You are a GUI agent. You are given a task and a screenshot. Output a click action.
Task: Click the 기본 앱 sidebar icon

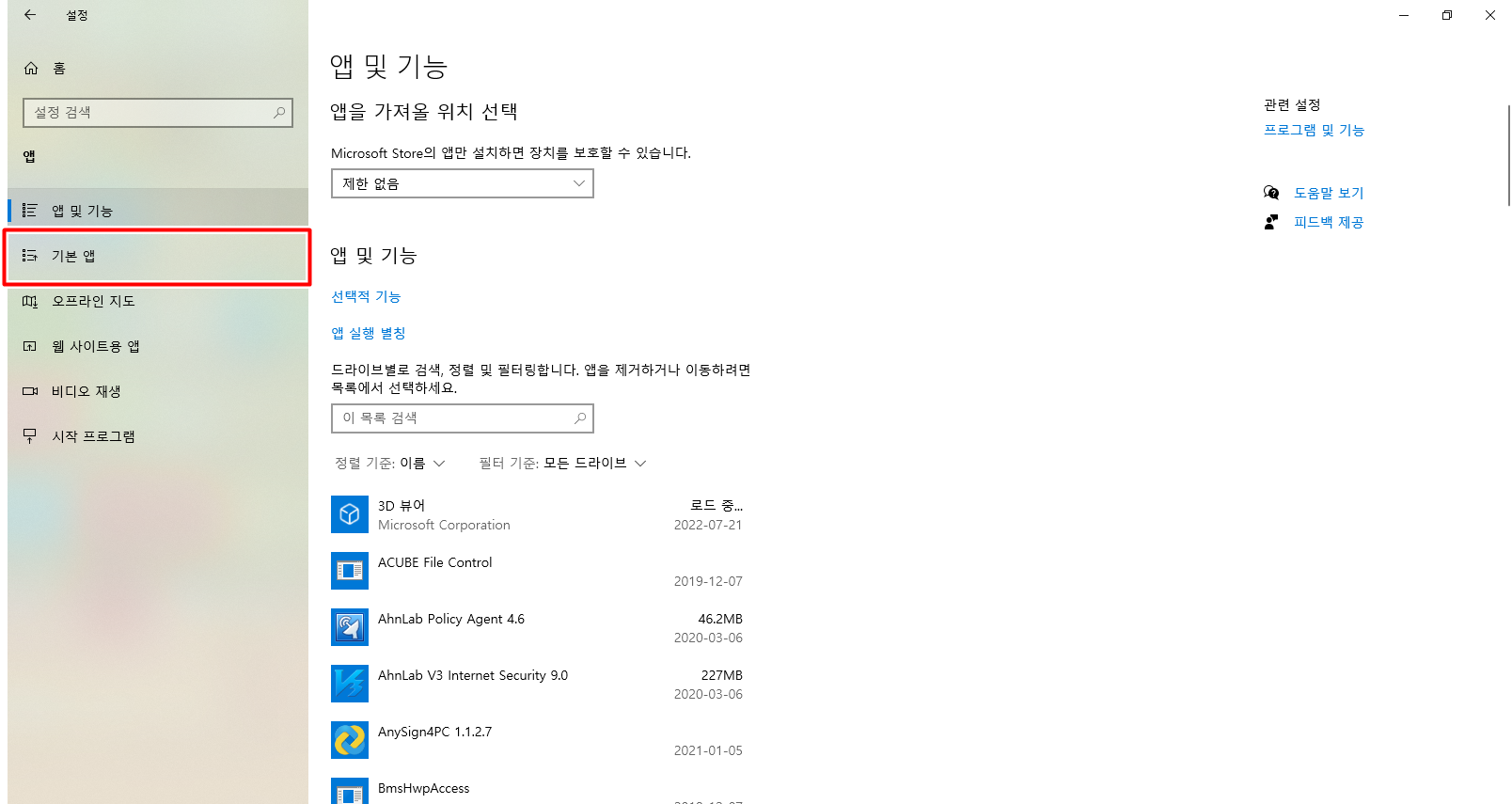(x=30, y=256)
